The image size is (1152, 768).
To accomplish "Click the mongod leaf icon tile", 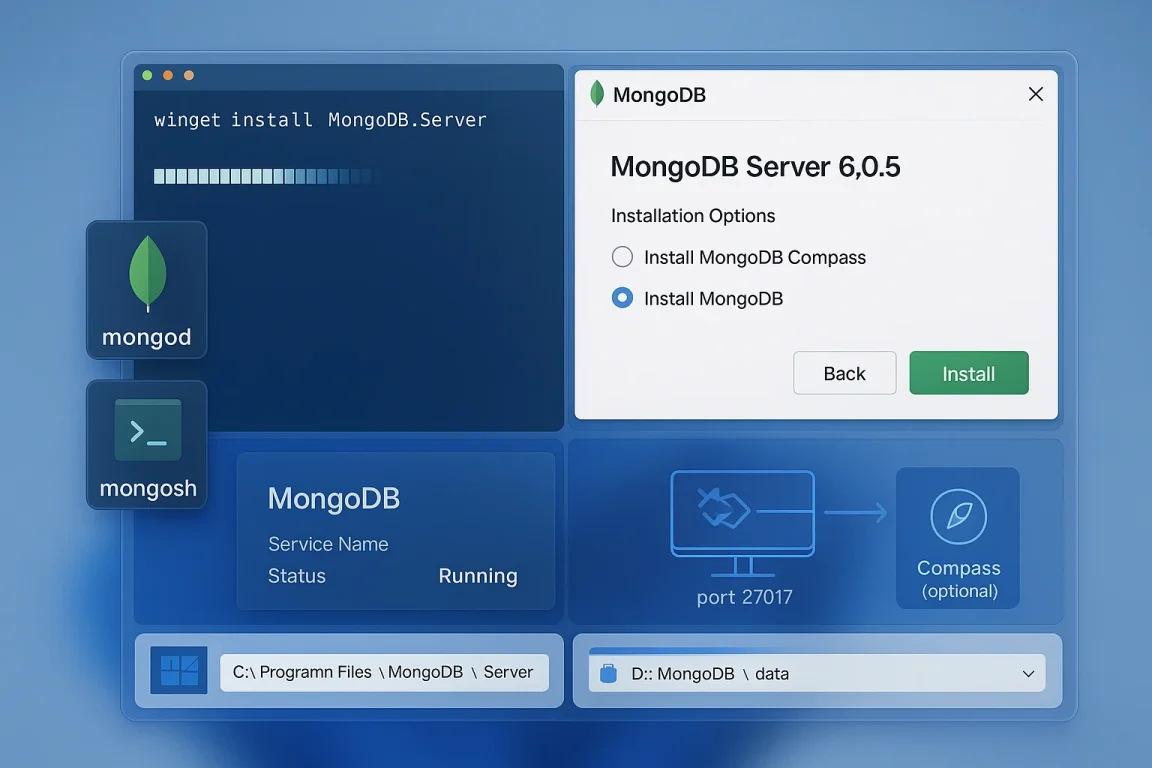I will [x=147, y=290].
